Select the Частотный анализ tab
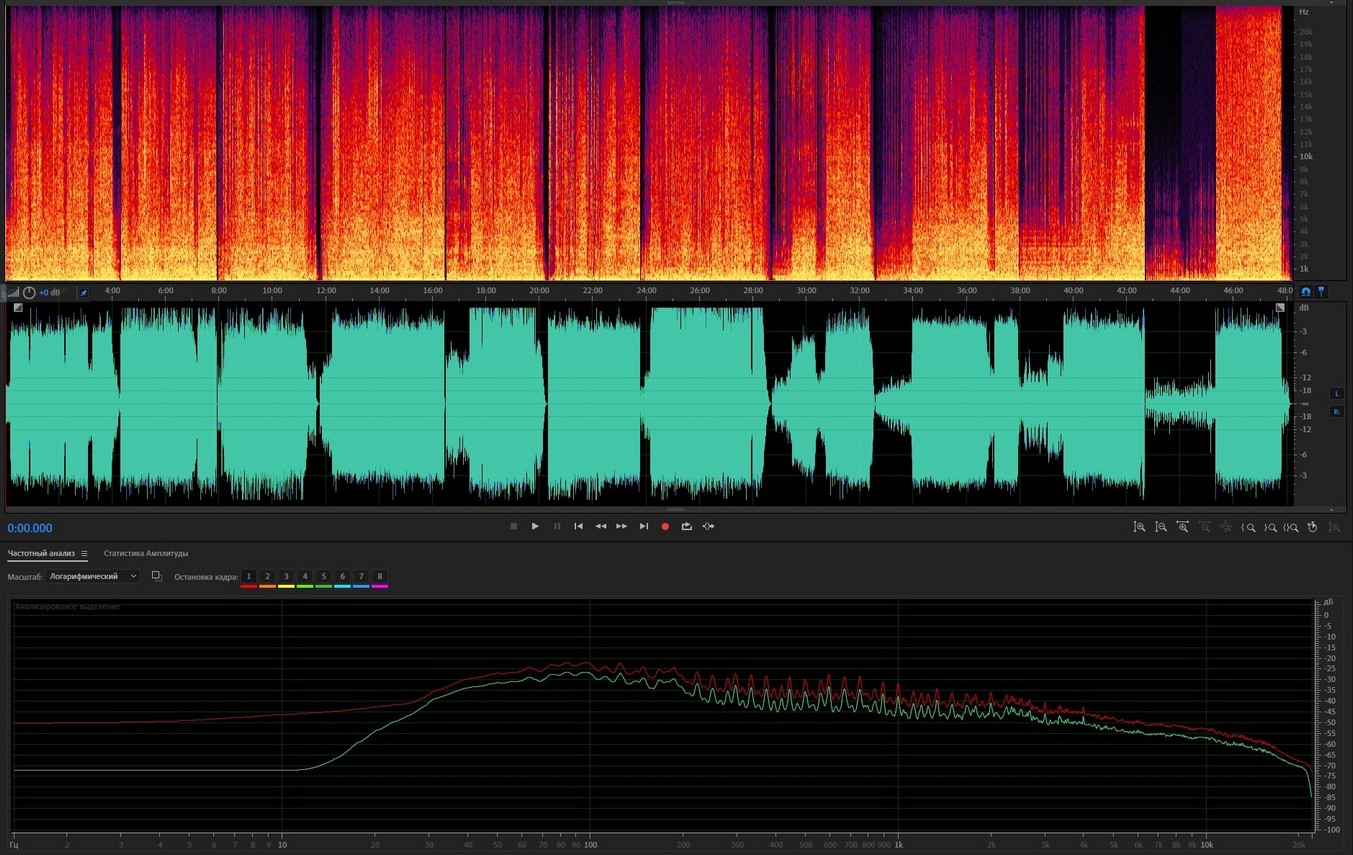Image resolution: width=1353 pixels, height=855 pixels. coord(42,553)
